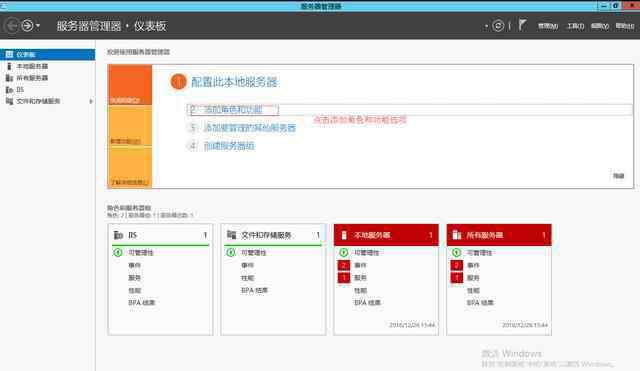Viewport: 640px width, 371px height.
Task: Hide the welcome panel via 隐藏
Action: (618, 176)
